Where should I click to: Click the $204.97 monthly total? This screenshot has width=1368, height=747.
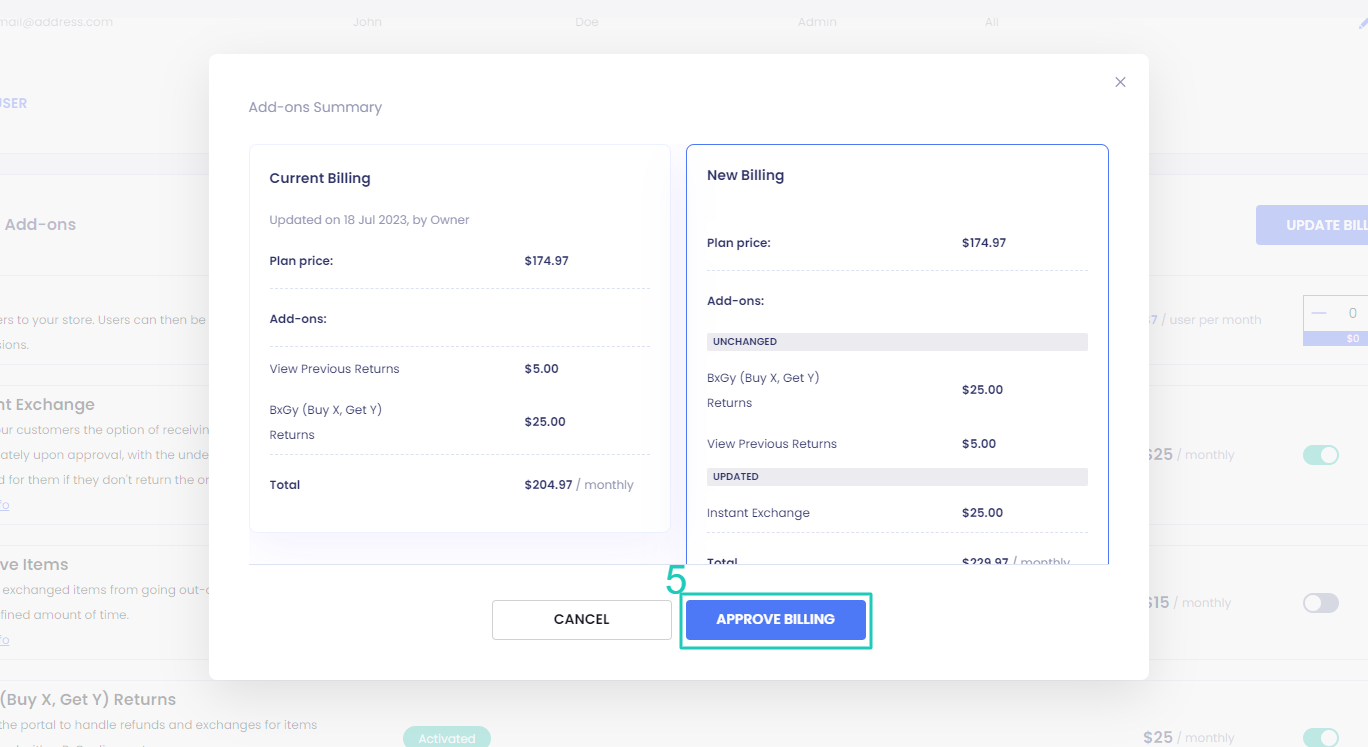[x=579, y=485]
